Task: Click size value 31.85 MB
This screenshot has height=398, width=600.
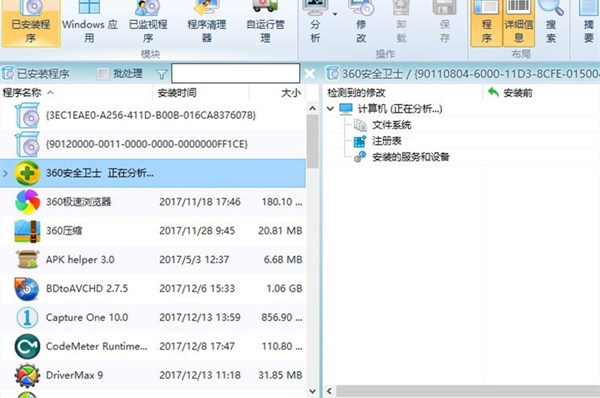Action: (x=280, y=375)
